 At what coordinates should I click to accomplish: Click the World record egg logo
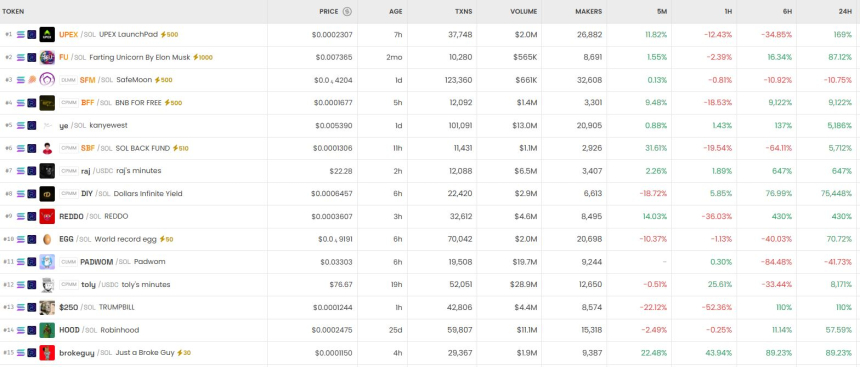click(x=47, y=239)
